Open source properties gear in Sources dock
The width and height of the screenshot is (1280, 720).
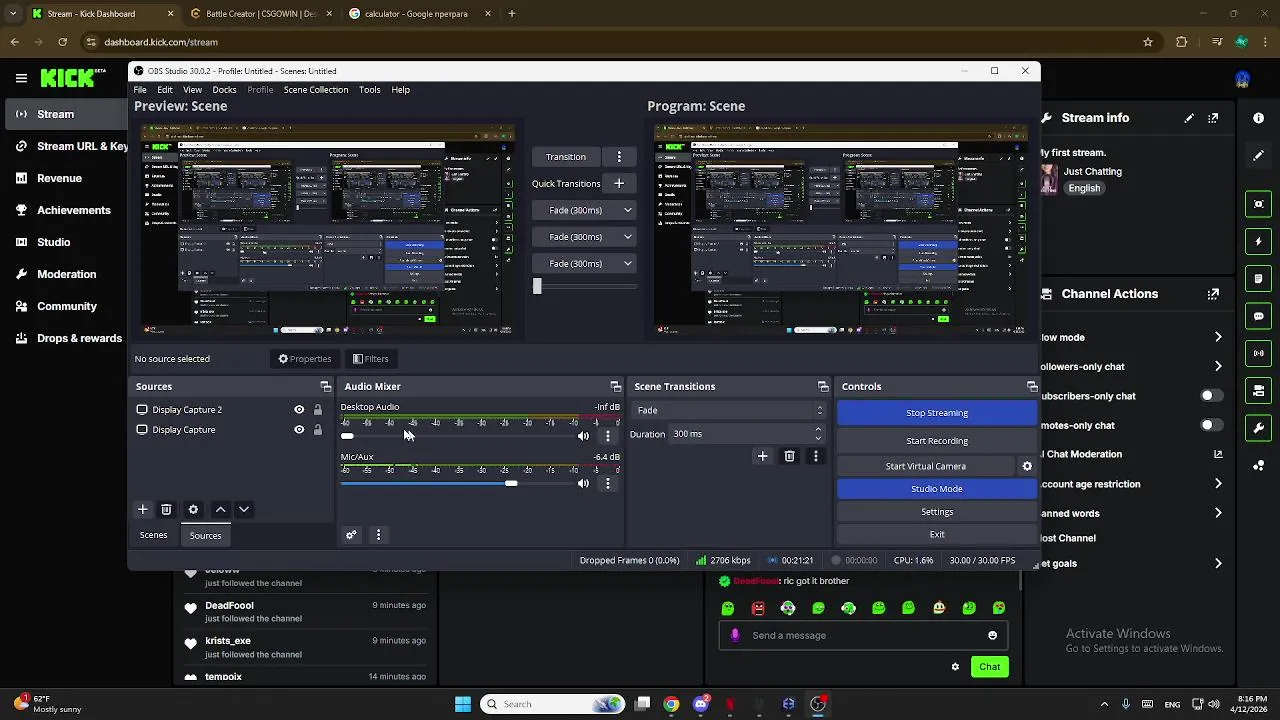tap(193, 509)
